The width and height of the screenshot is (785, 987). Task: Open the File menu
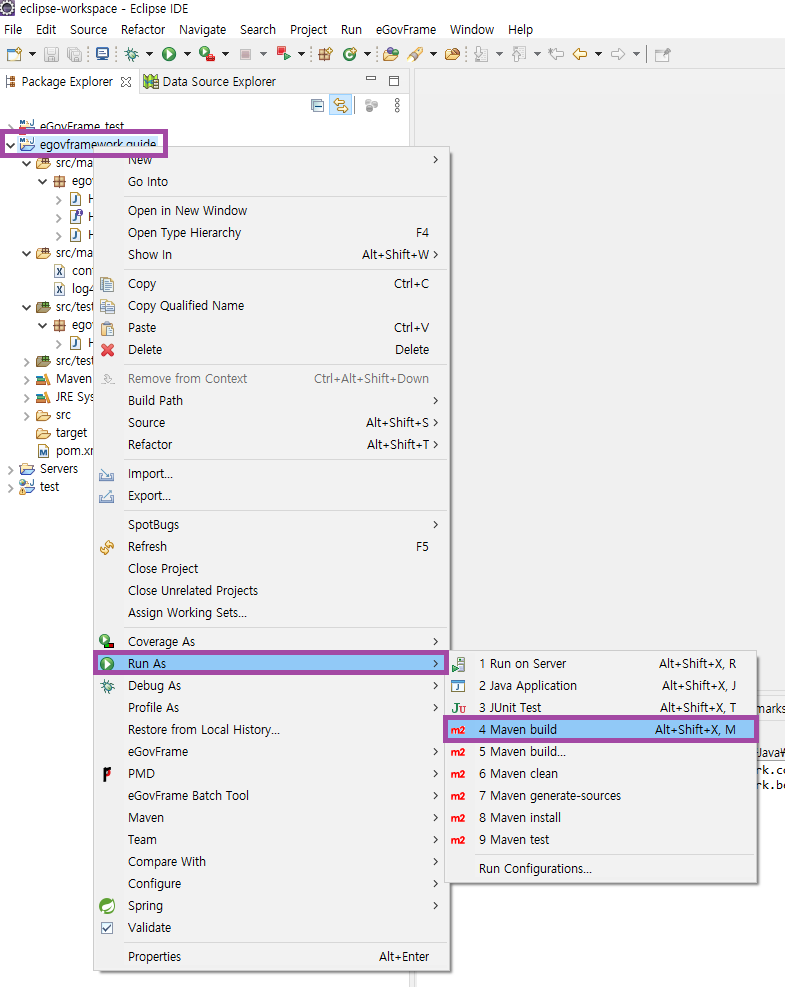point(13,30)
